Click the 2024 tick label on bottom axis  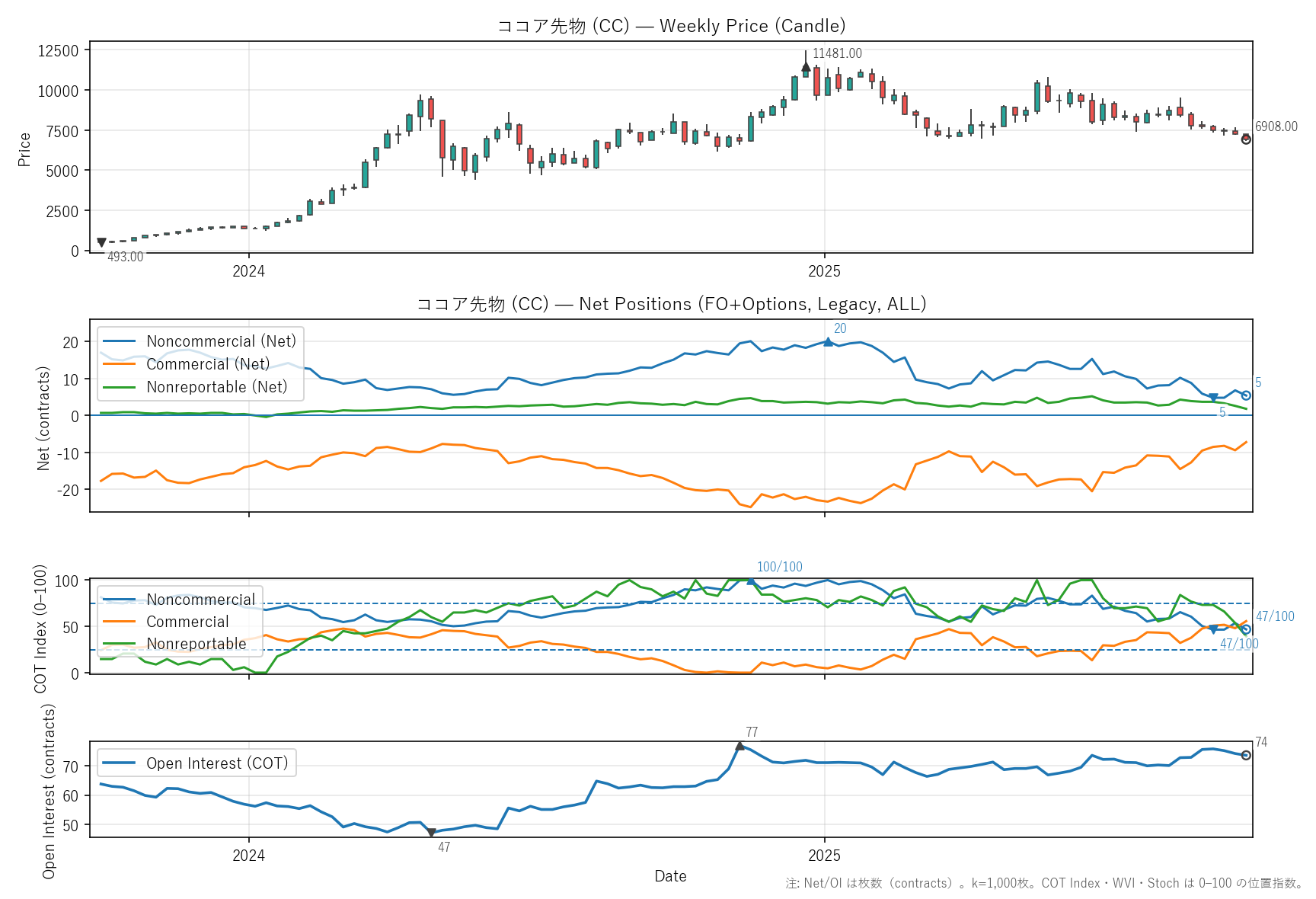click(248, 855)
